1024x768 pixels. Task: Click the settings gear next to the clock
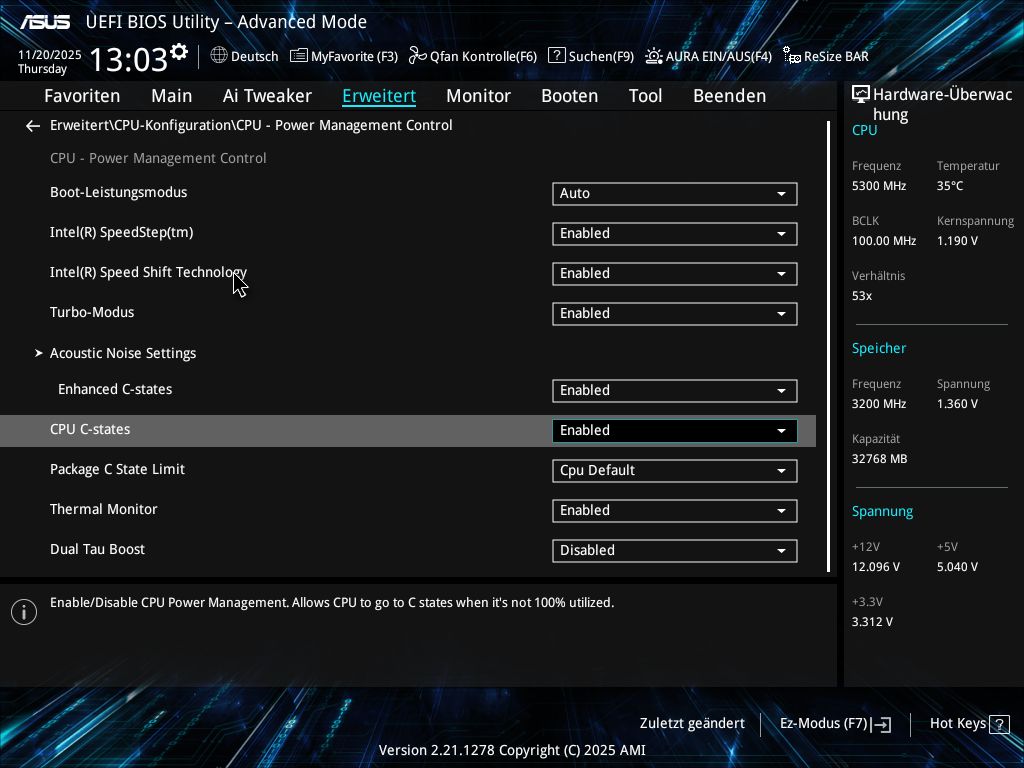179,52
